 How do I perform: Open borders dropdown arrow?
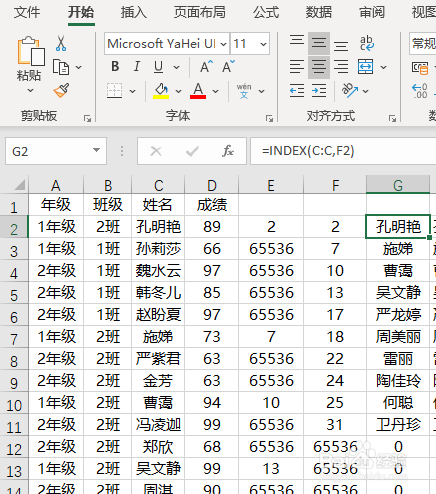[x=132, y=91]
